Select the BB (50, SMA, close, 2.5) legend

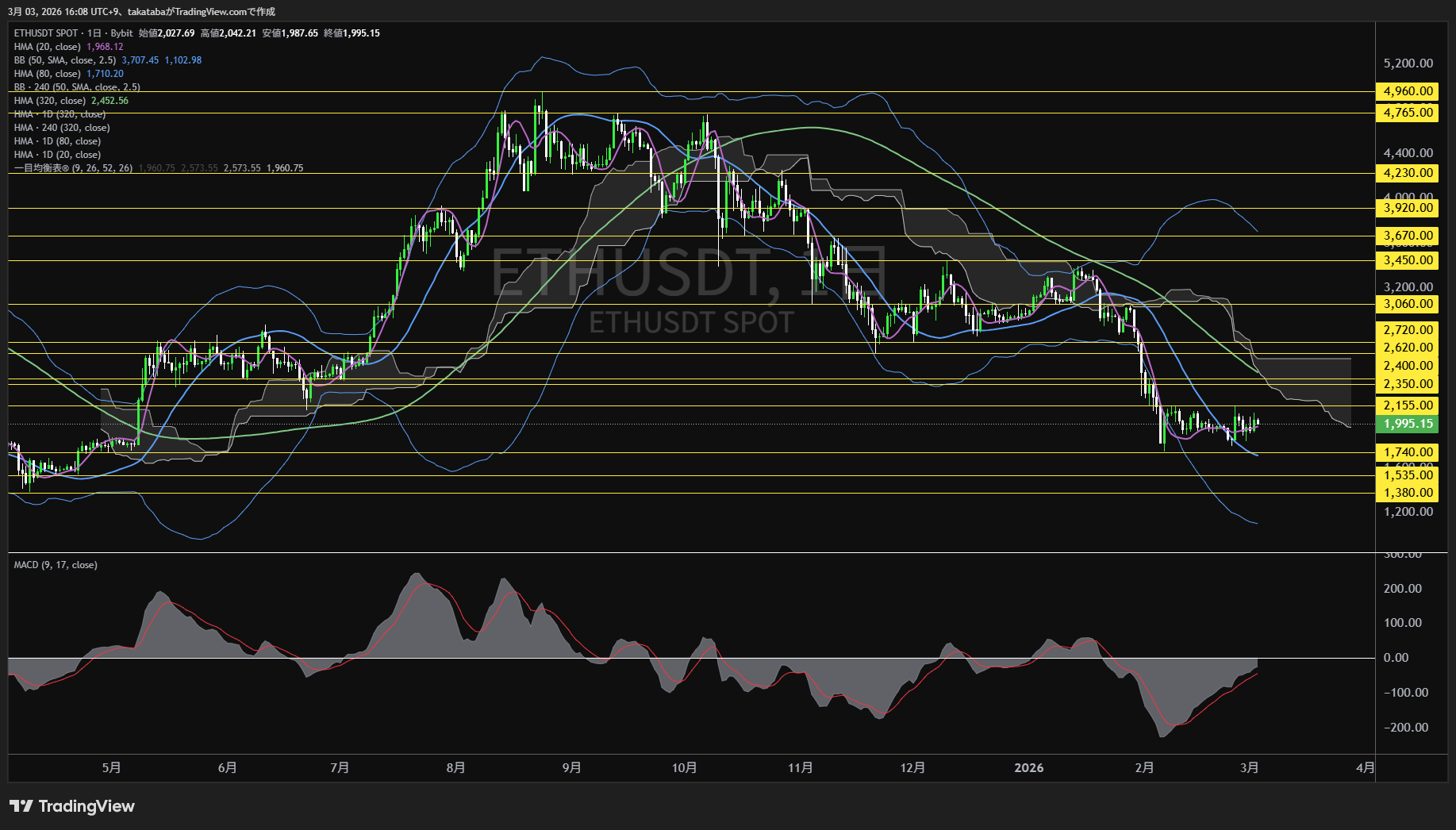pyautogui.click(x=65, y=60)
